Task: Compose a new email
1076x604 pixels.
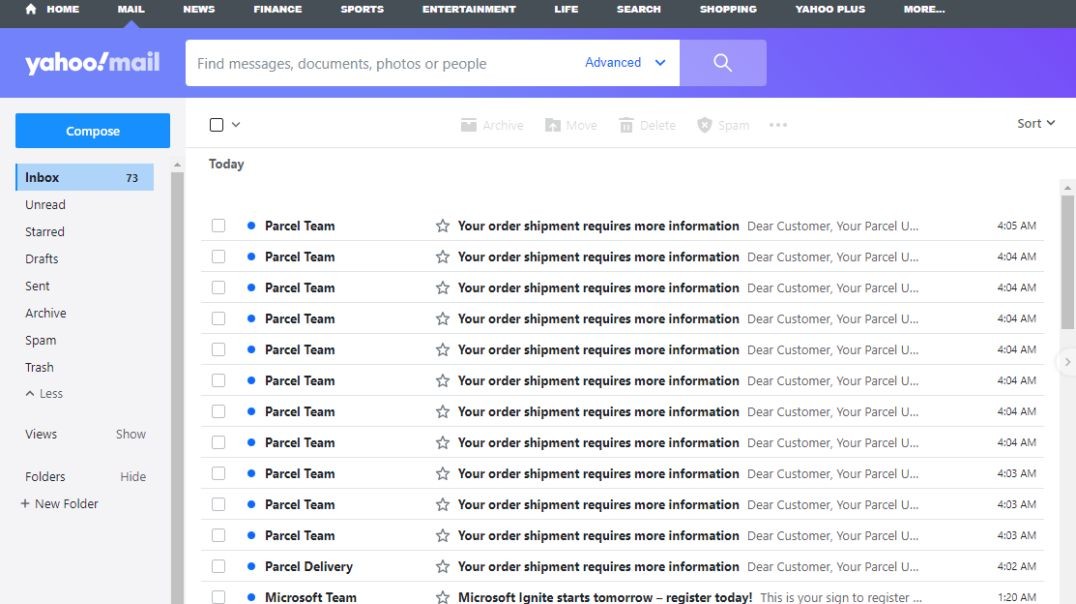Action: (92, 130)
